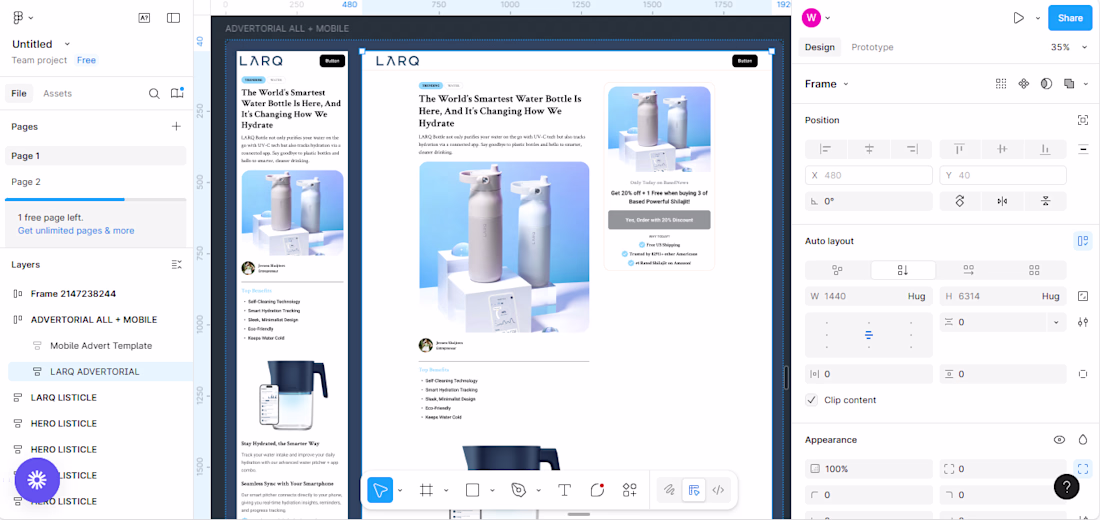Open present options chevron beside play
The width and height of the screenshot is (1100, 520).
coord(1038,18)
